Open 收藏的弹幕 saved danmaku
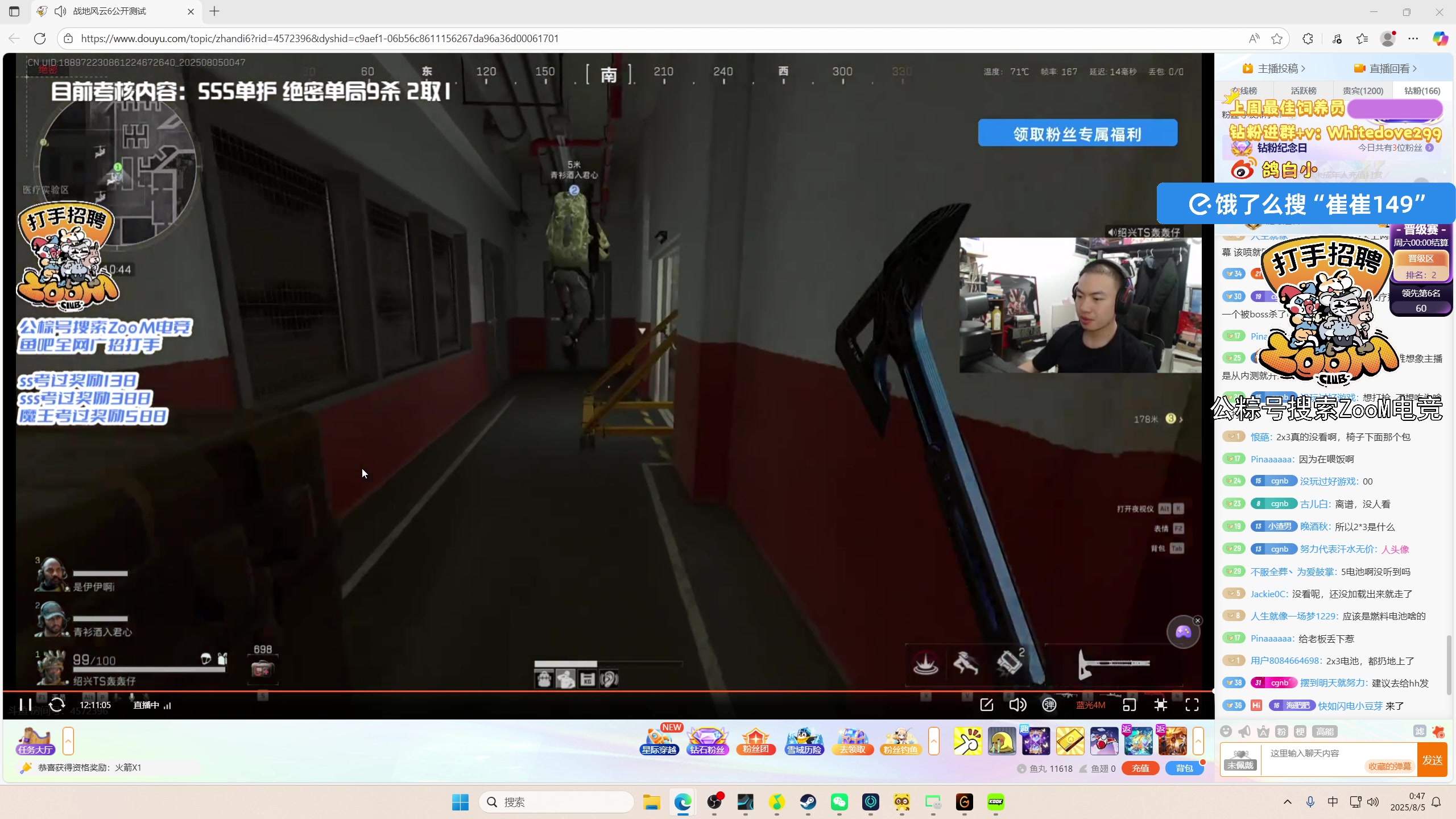The height and width of the screenshot is (819, 1456). (x=1389, y=767)
